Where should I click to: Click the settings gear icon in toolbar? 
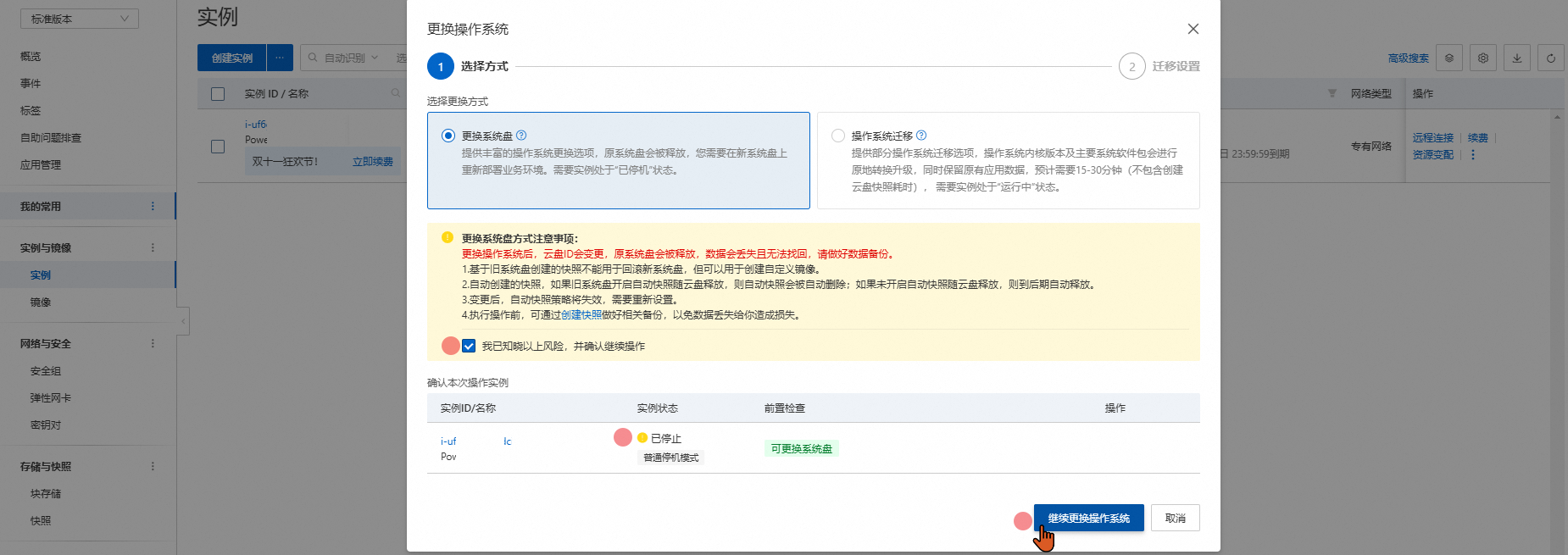coord(1482,58)
